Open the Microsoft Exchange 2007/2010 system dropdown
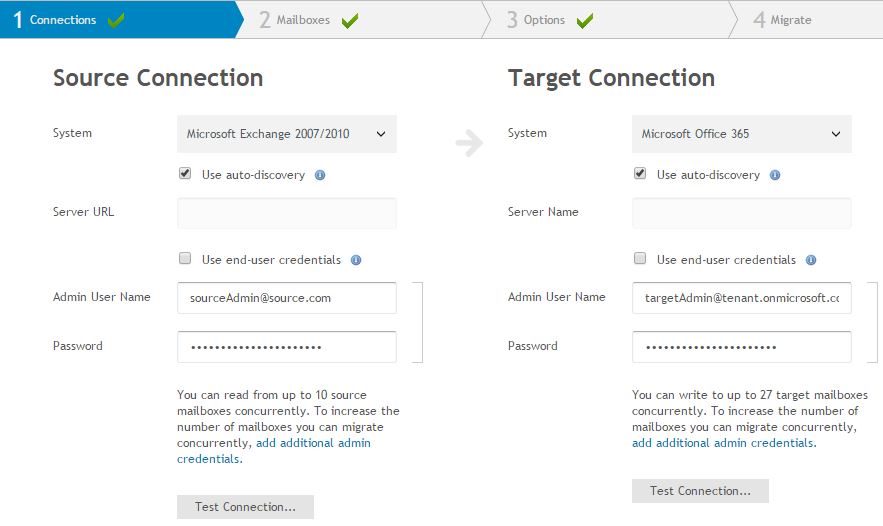The width and height of the screenshot is (883, 526). coord(287,134)
